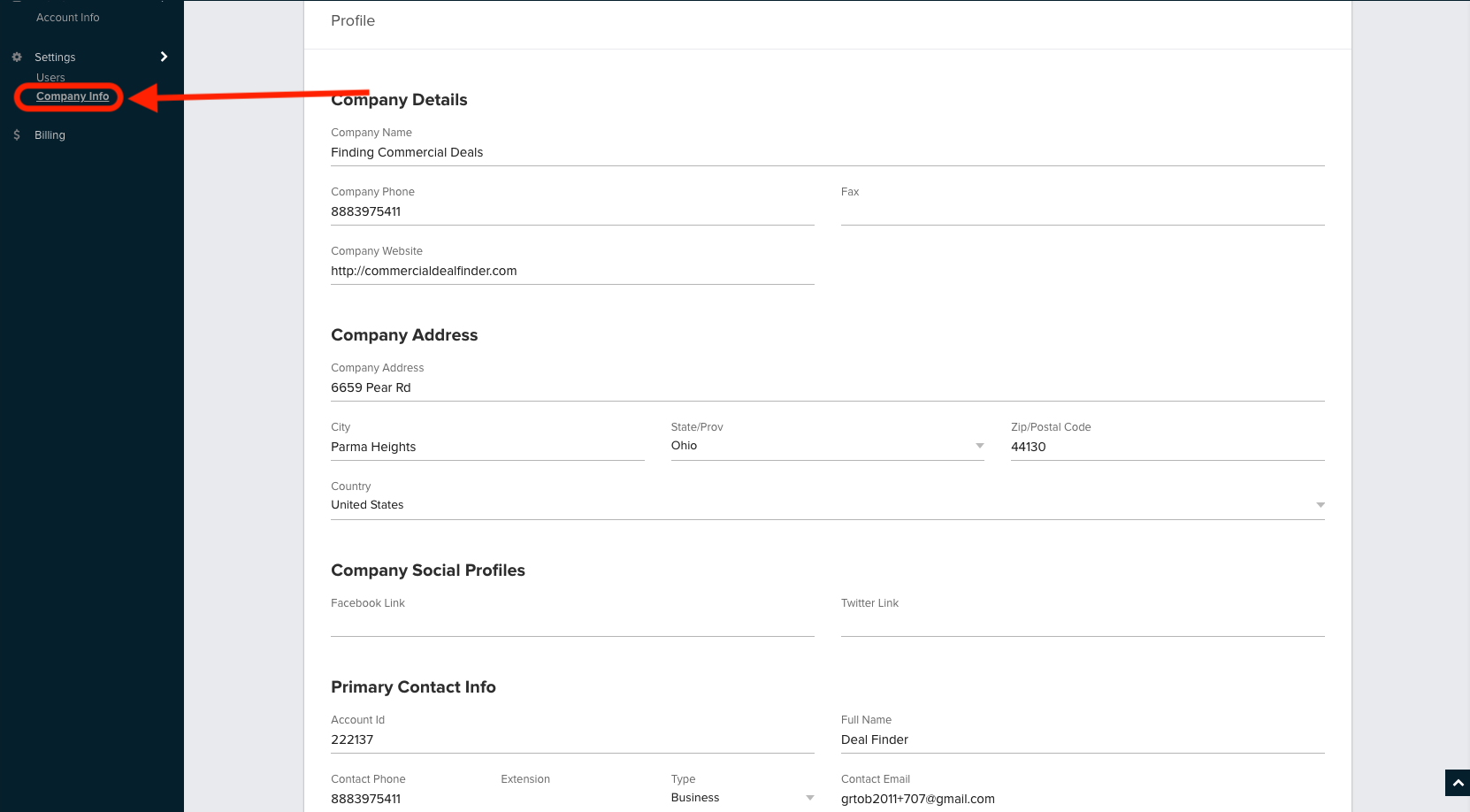1470x812 pixels.
Task: Click the Settings gear icon in sidebar
Action: point(17,57)
